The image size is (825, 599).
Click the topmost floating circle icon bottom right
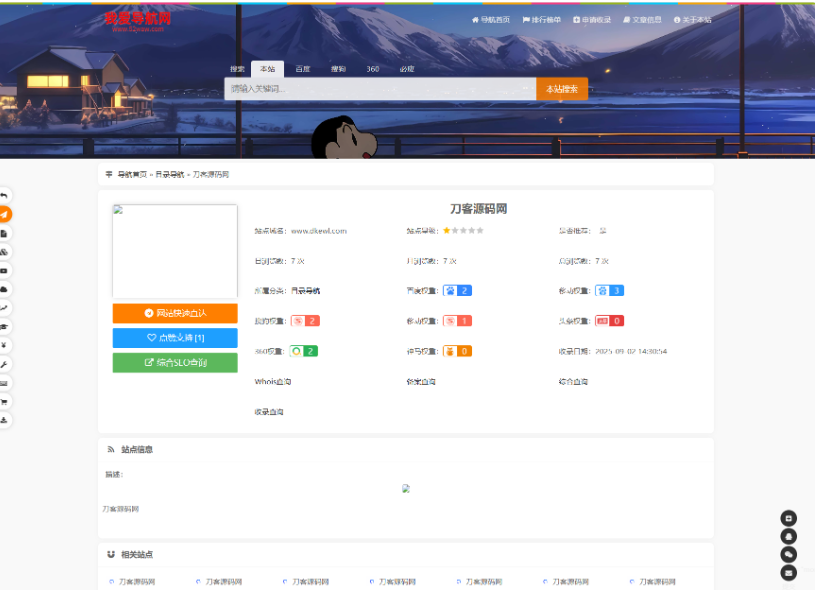(786, 519)
